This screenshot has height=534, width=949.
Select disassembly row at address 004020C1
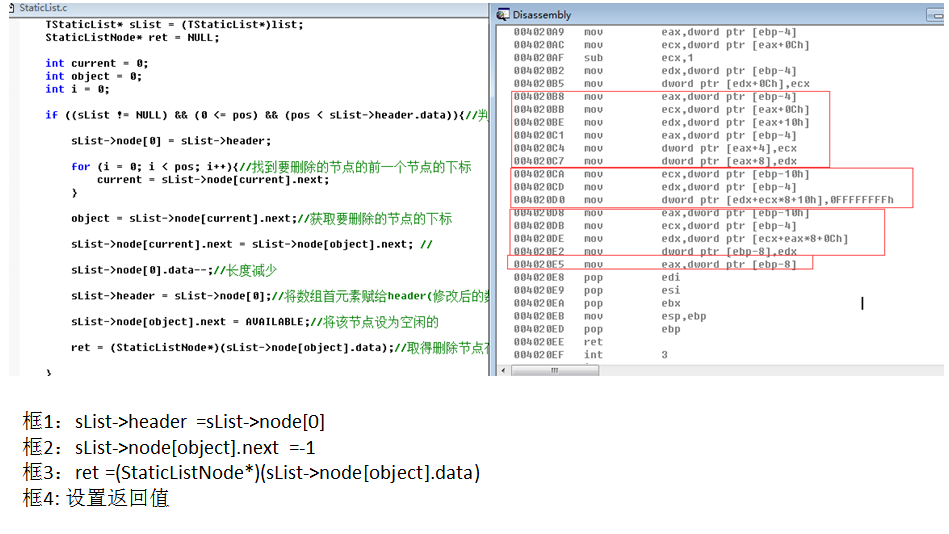pyautogui.click(x=655, y=136)
